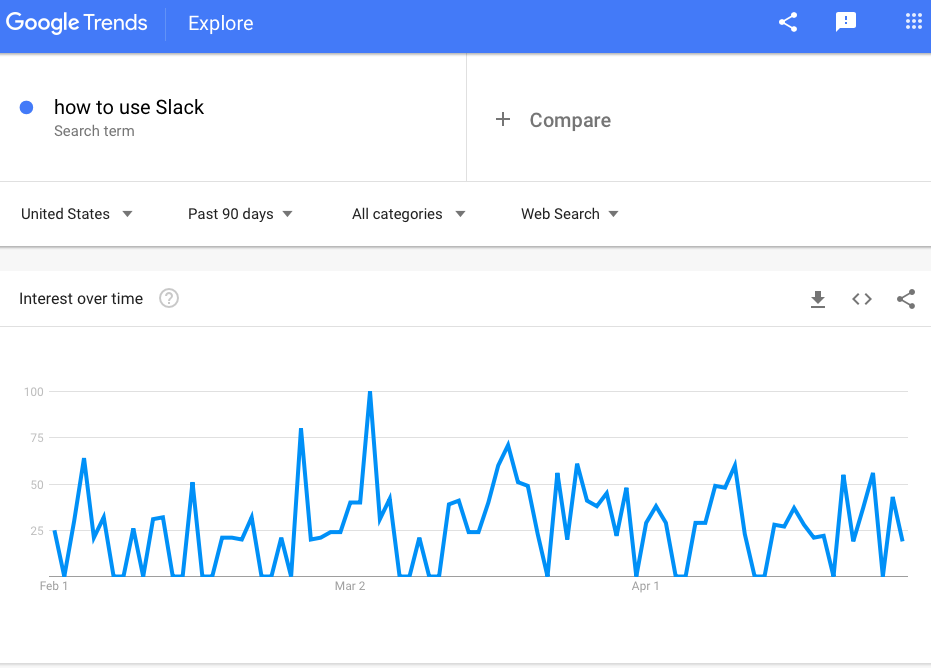Click the Explore header label

click(221, 23)
